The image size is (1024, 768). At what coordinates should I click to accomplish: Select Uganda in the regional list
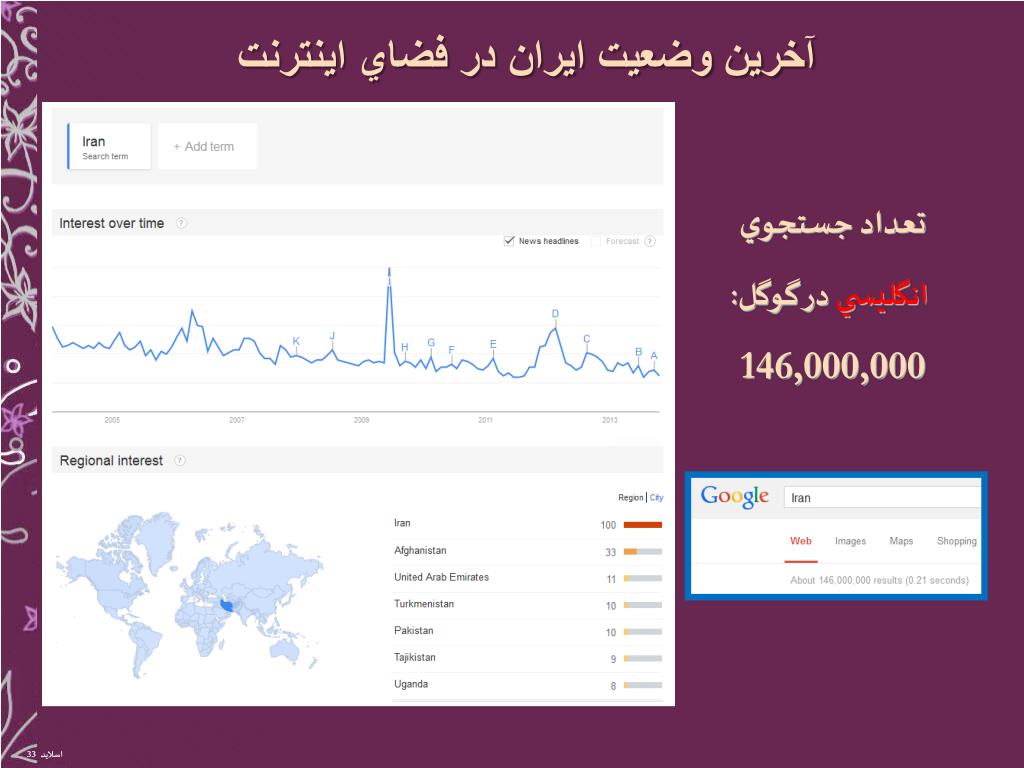pos(411,684)
